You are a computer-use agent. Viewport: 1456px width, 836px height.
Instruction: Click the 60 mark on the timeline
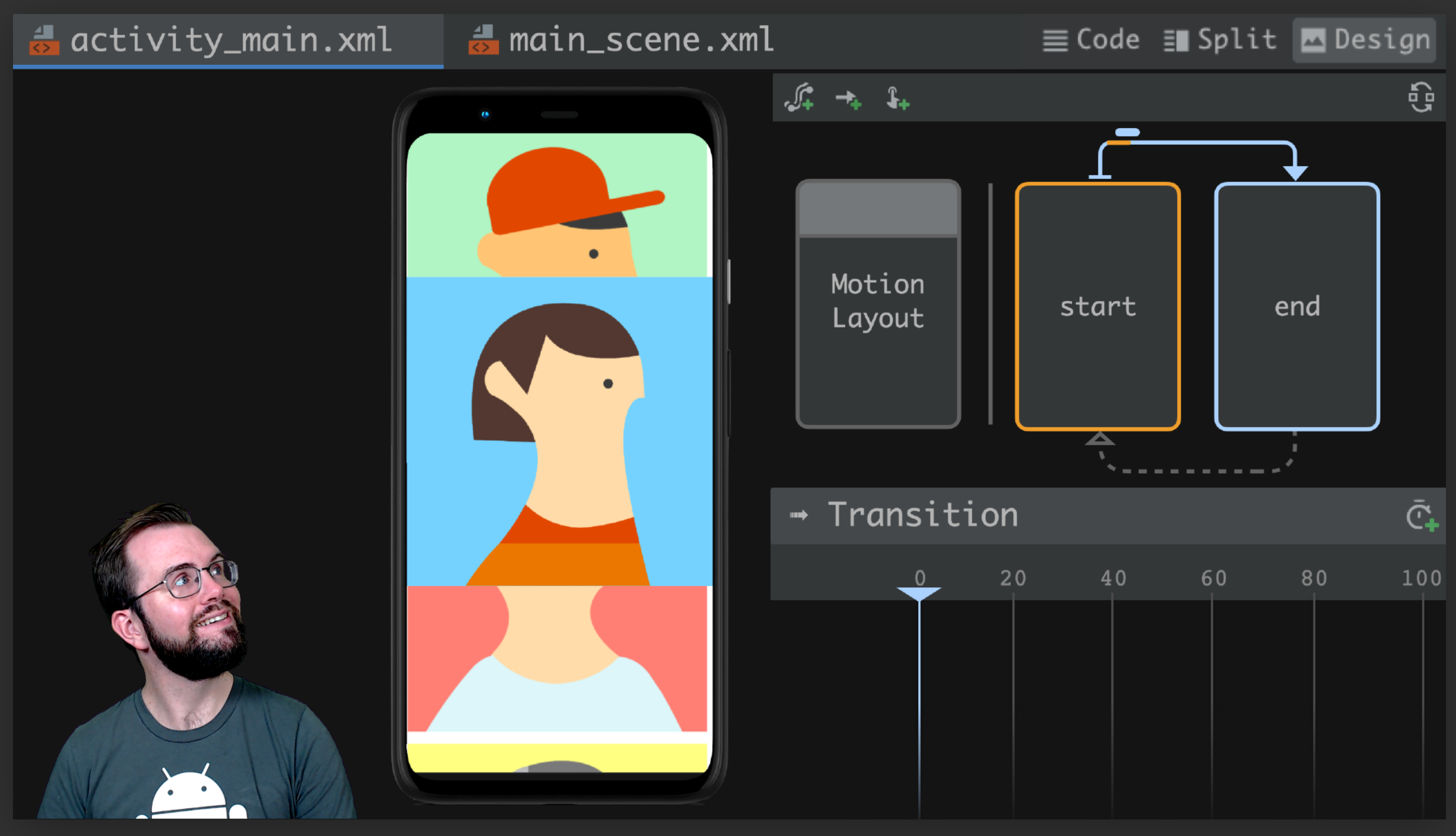[1213, 578]
